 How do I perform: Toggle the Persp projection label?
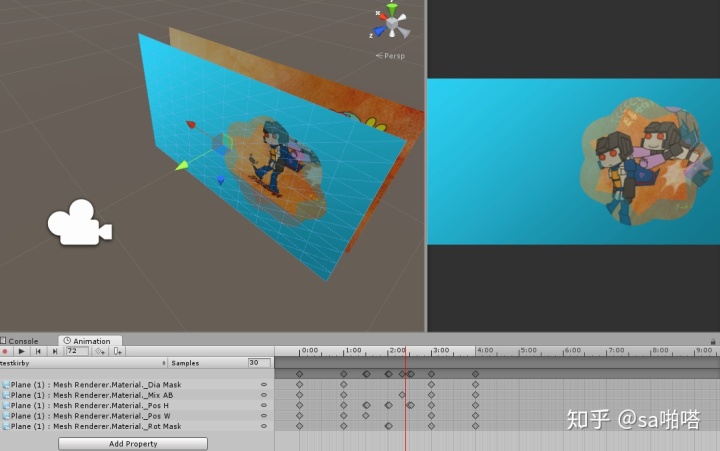tap(390, 56)
